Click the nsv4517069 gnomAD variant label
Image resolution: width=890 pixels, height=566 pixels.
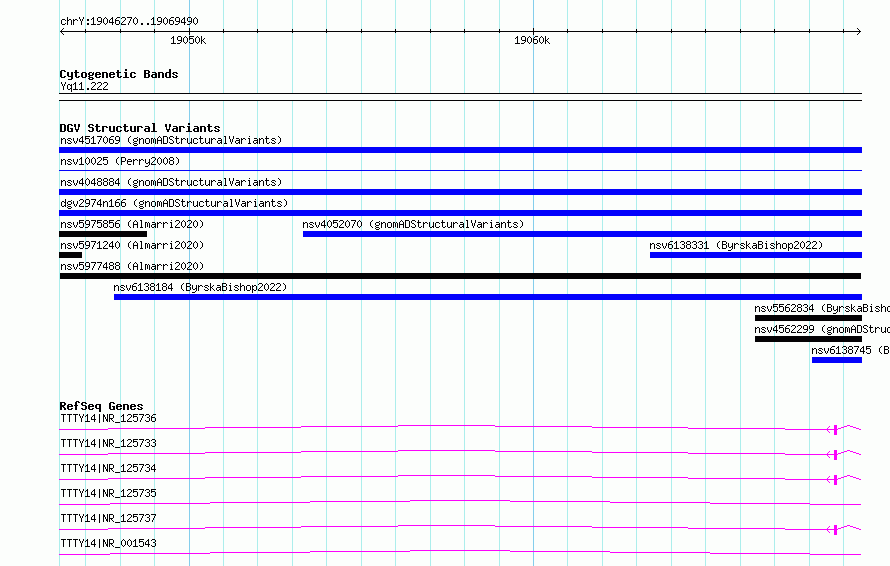coord(171,140)
